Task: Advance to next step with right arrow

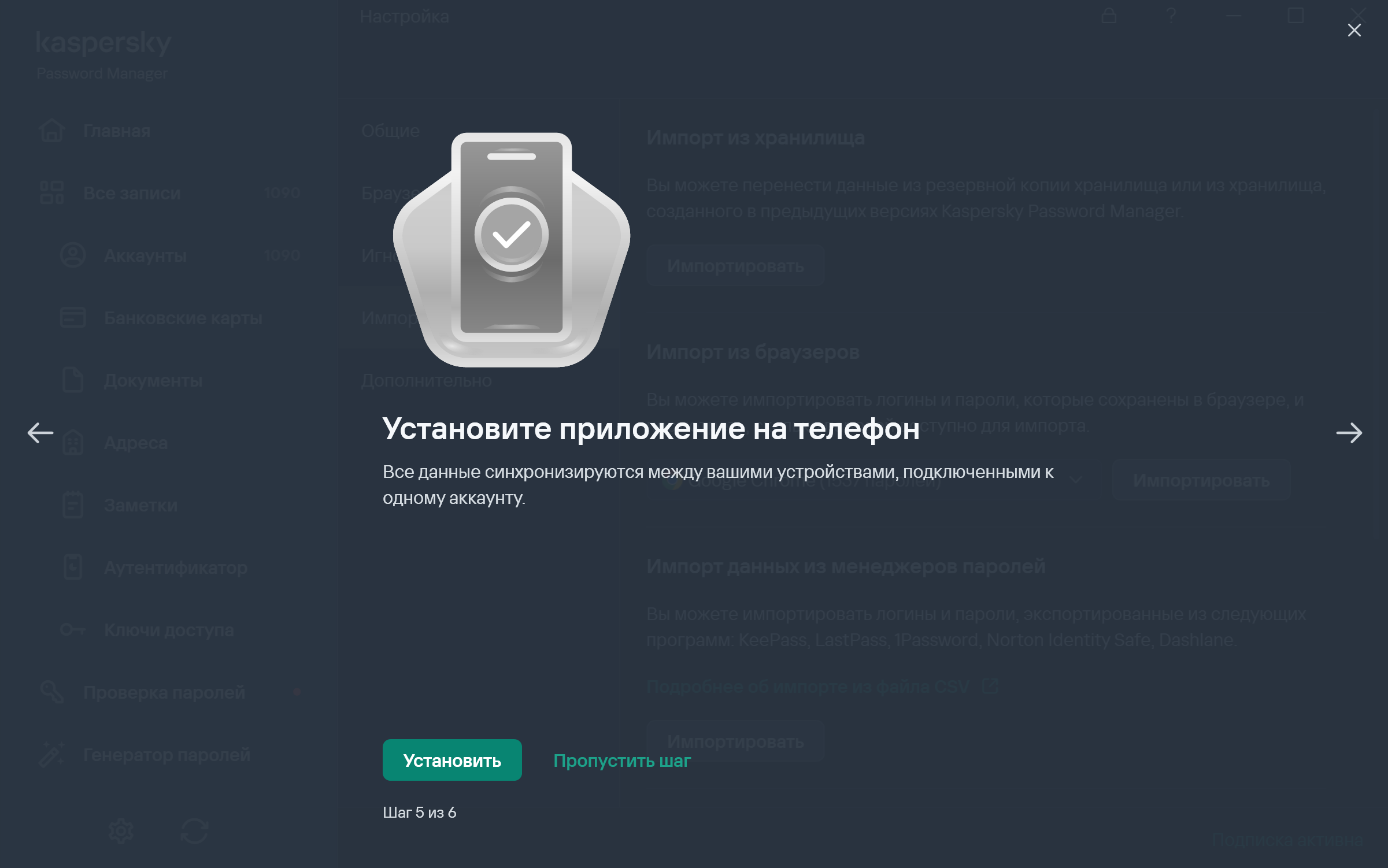Action: [x=1349, y=432]
